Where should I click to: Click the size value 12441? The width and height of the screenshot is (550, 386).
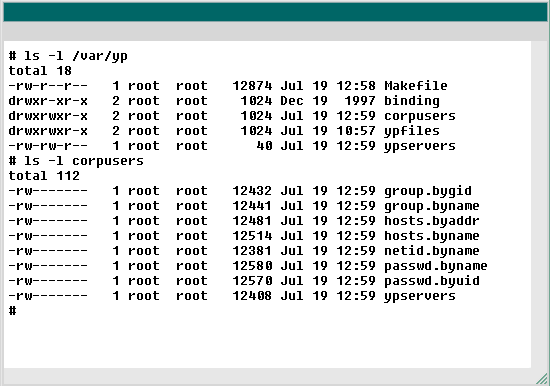coord(252,206)
